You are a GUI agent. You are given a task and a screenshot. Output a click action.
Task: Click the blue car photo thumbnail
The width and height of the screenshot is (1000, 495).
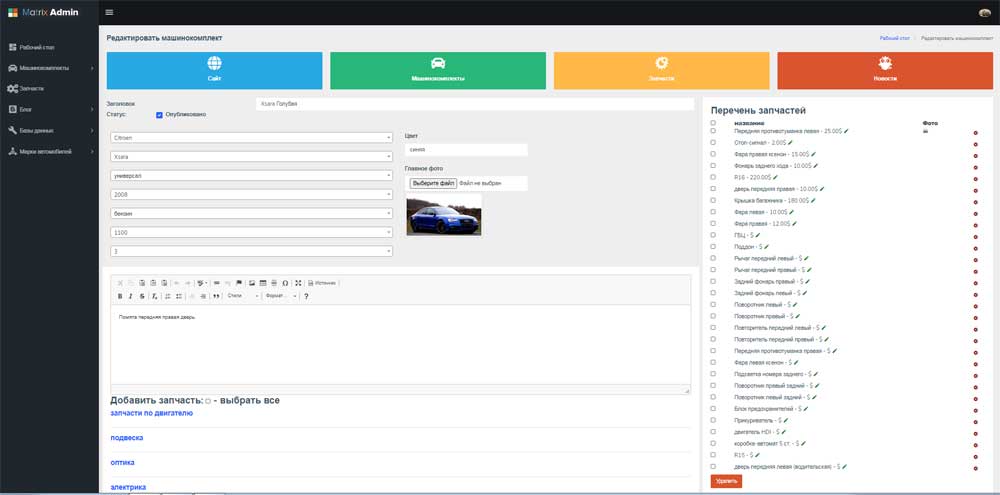[444, 215]
